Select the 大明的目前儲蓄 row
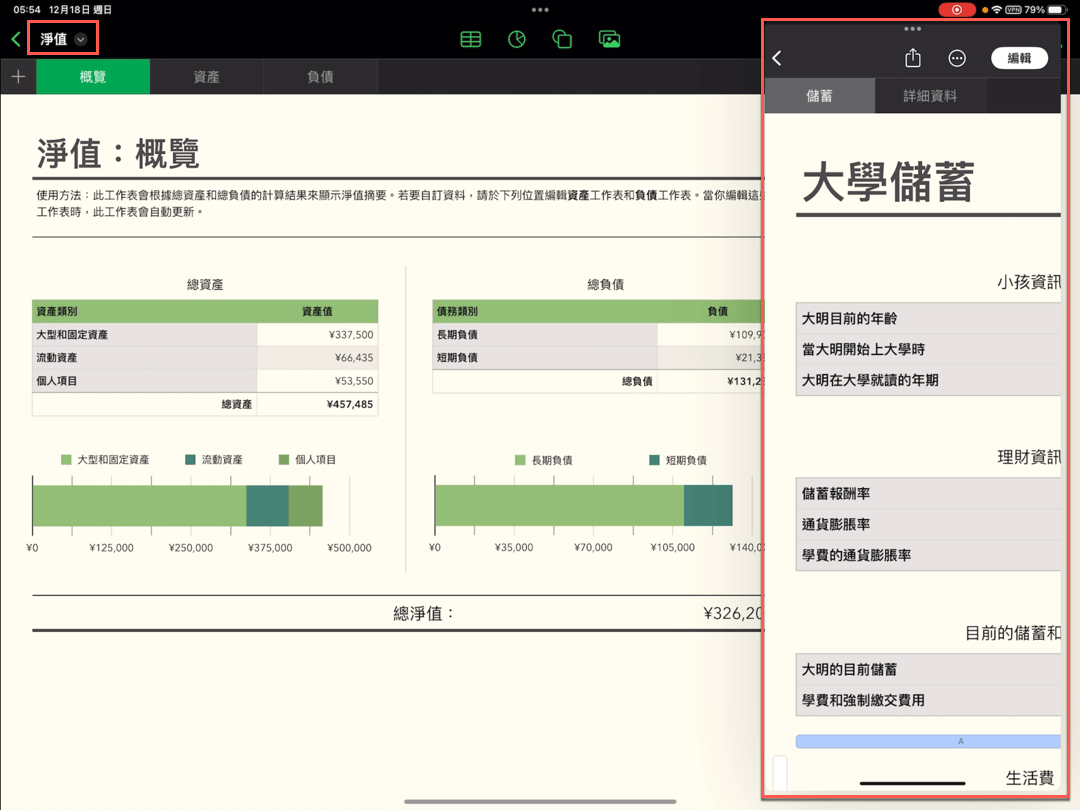Viewport: 1080px width, 810px height. coord(928,669)
